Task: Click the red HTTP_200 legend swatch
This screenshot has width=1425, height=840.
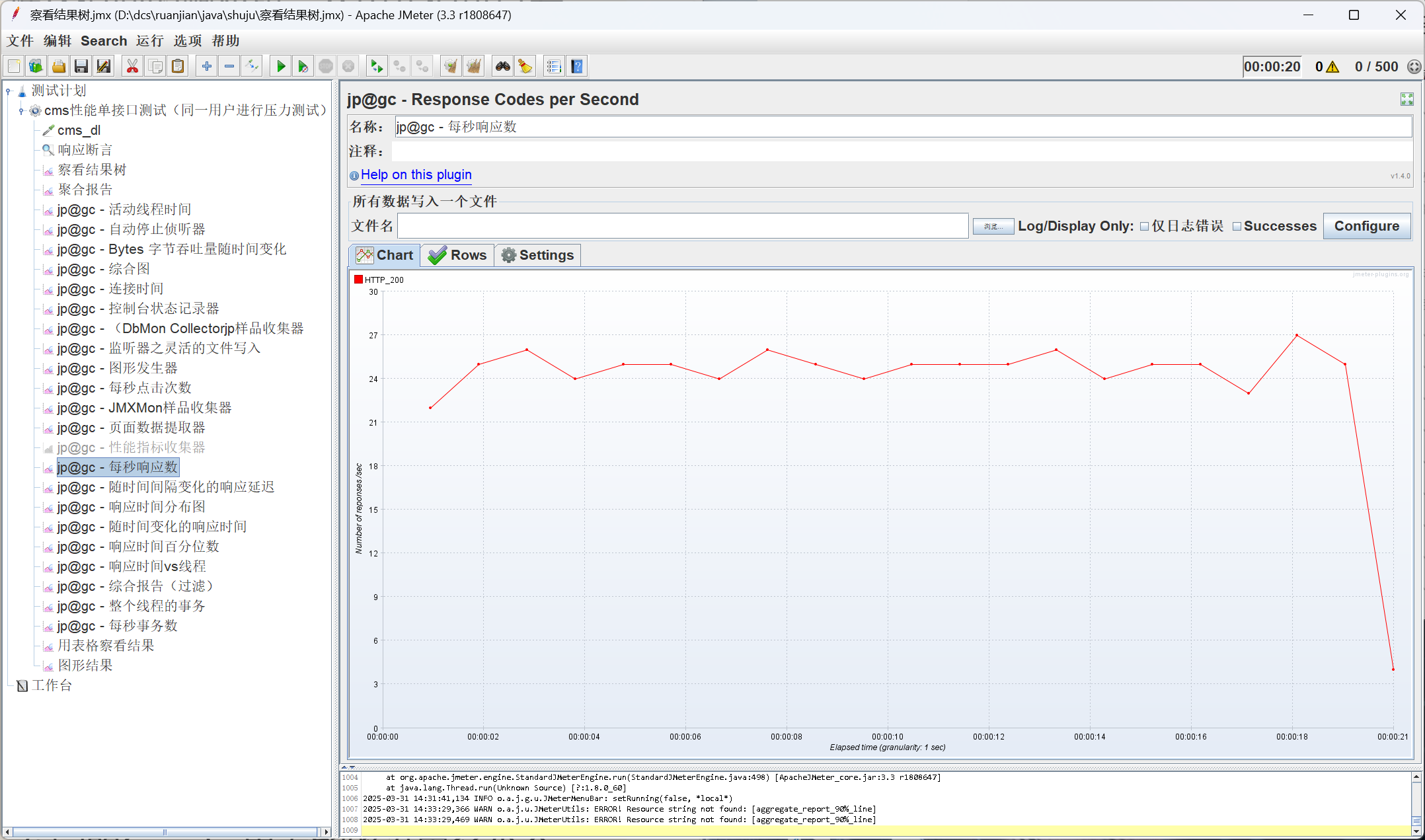Action: (x=359, y=280)
